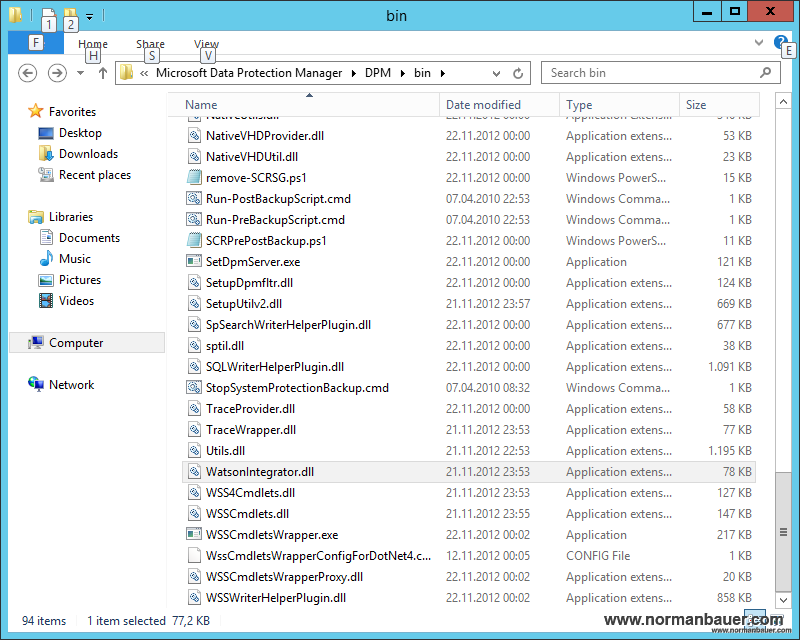Open the Share ribbon tab
The height and width of the screenshot is (640, 800).
(x=151, y=44)
